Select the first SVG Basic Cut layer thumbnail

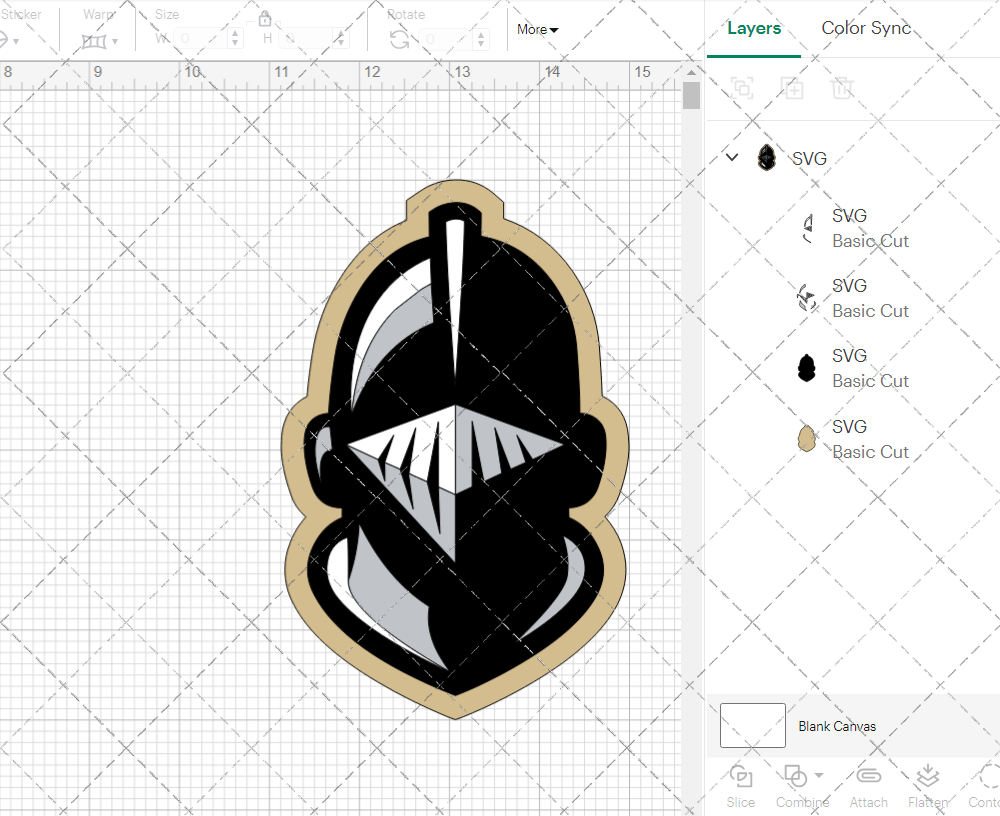[807, 228]
